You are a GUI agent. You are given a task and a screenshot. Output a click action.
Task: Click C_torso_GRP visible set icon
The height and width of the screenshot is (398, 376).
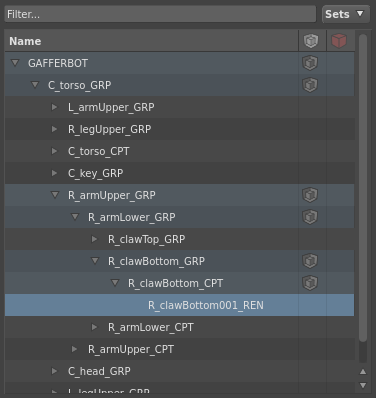[x=310, y=85]
